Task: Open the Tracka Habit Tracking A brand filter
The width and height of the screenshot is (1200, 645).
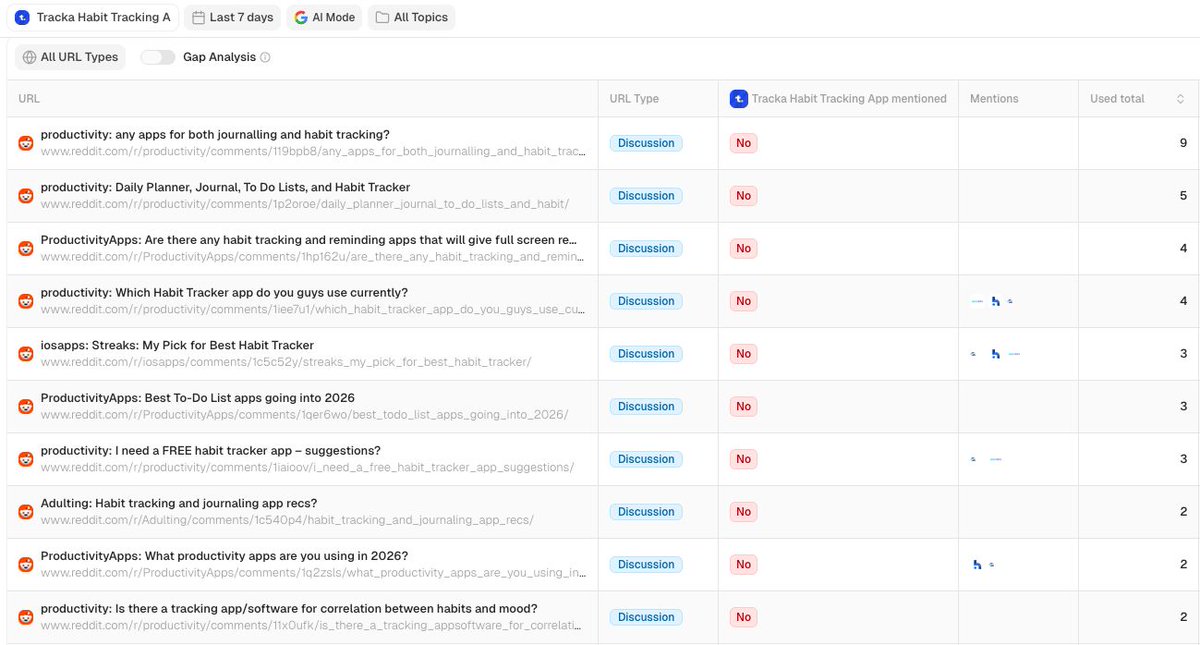Action: tap(93, 17)
